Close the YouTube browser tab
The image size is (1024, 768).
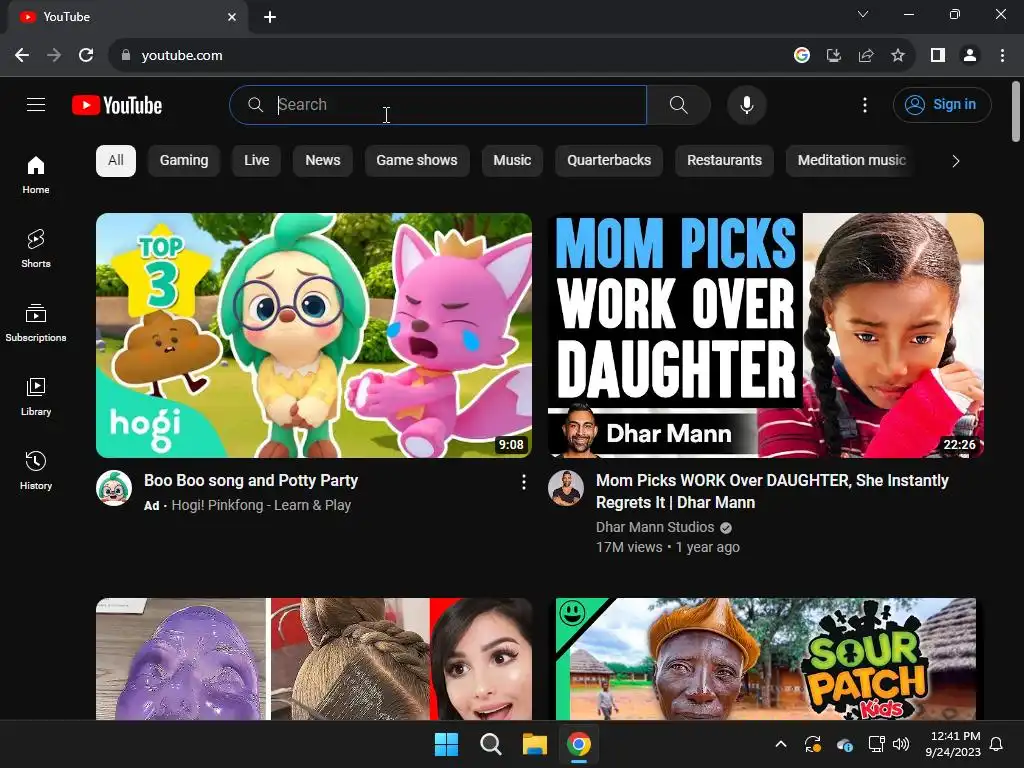[232, 17]
